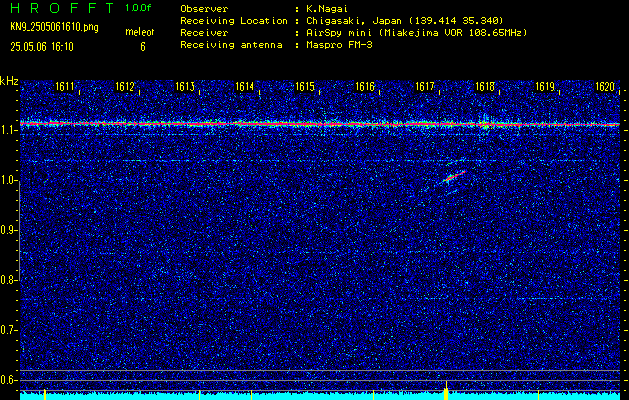Click the red diagonal meteor echo streak
Screen dimensions: 629x400
click(455, 176)
